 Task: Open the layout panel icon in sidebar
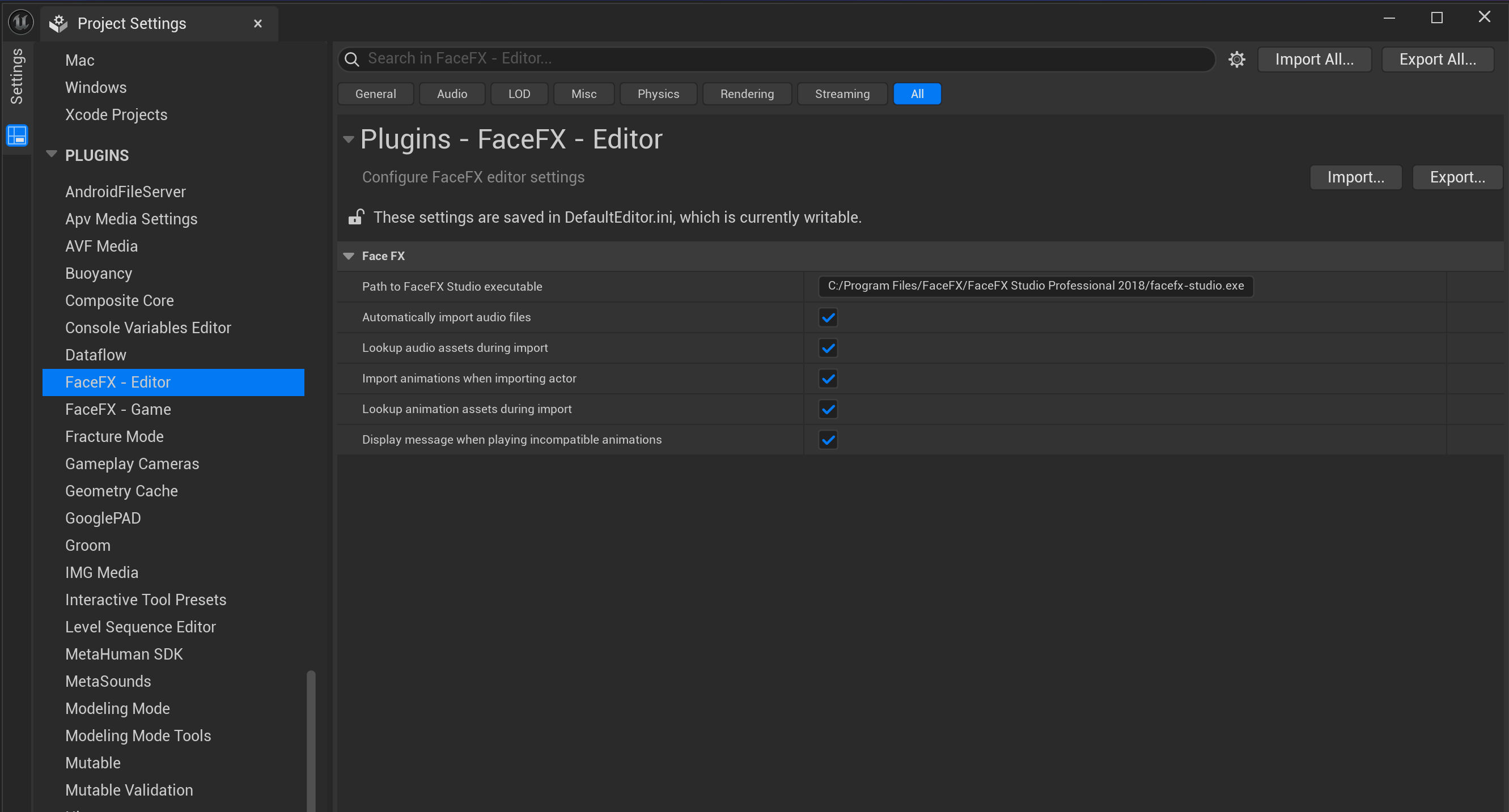coord(17,135)
